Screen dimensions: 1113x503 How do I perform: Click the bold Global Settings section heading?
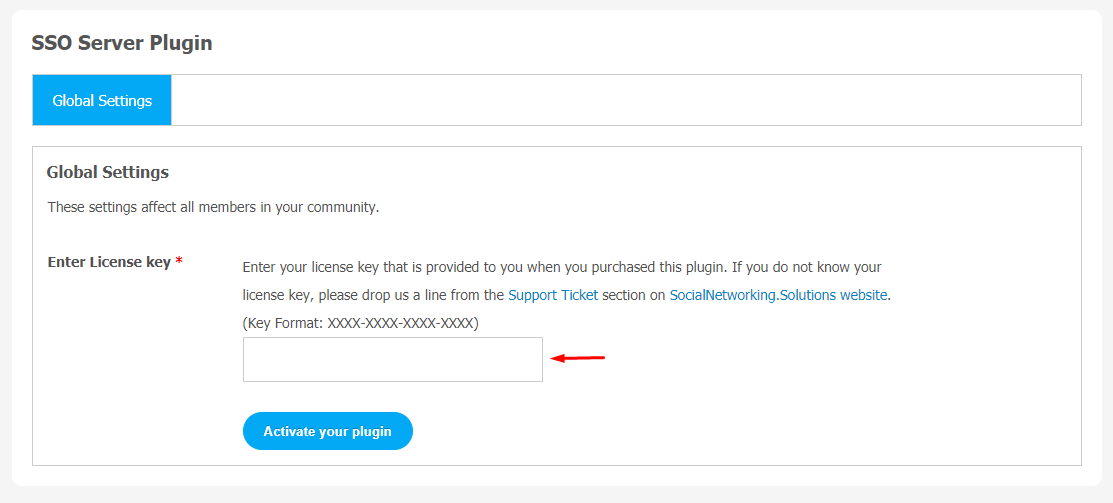click(x=108, y=172)
